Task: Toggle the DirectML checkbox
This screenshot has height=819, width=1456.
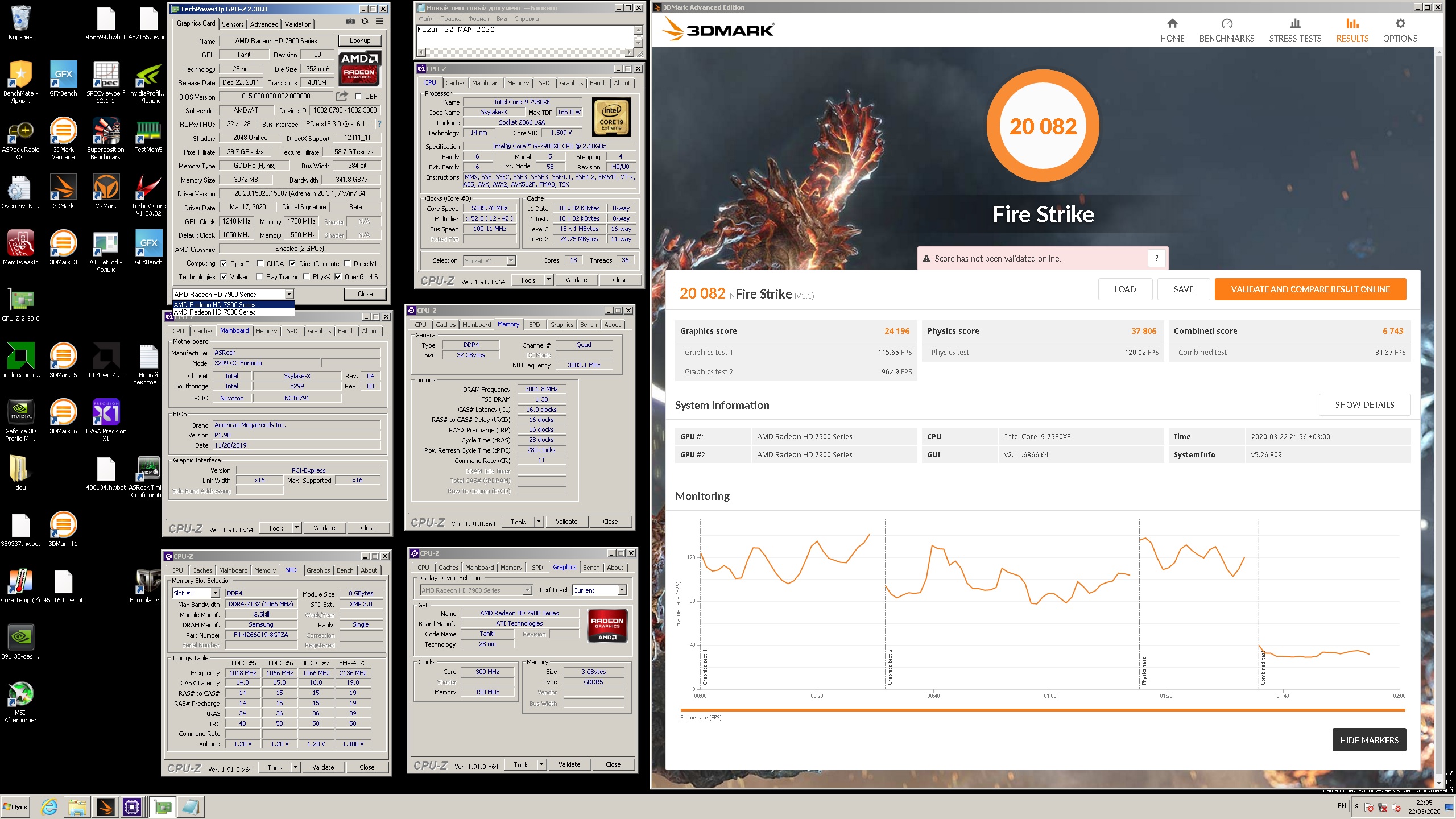Action: [x=347, y=264]
